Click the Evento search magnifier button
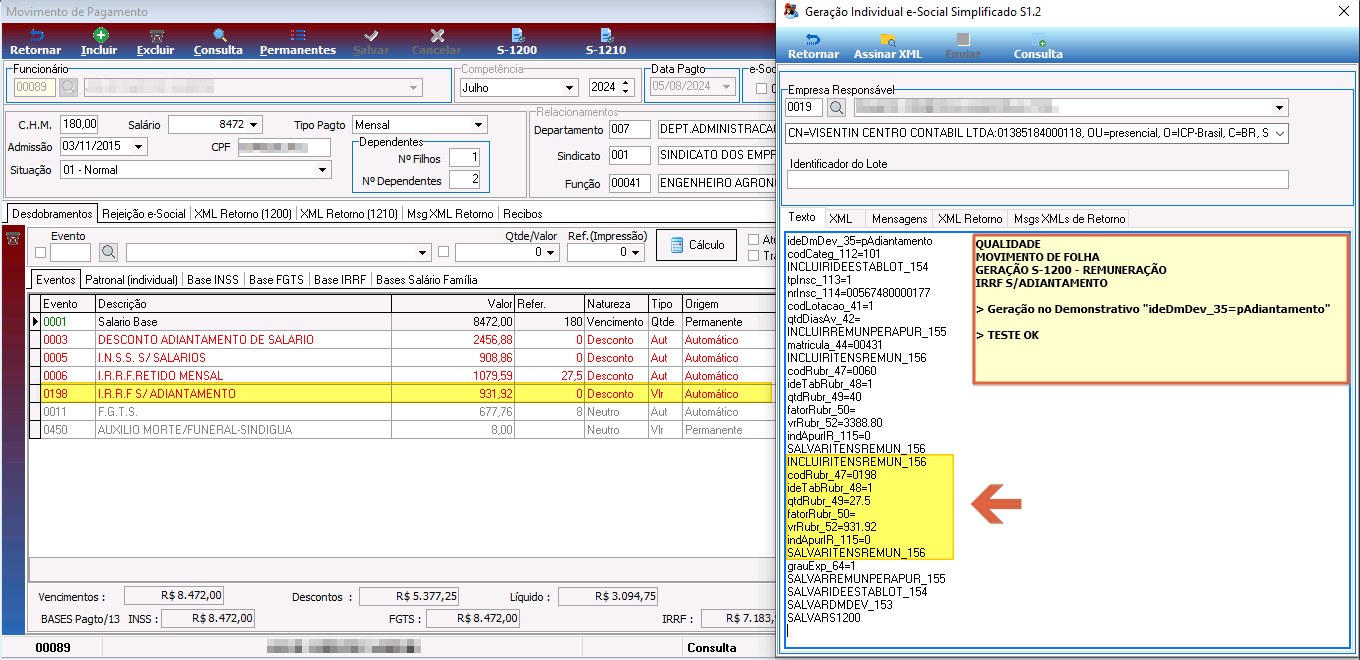 click(x=108, y=252)
